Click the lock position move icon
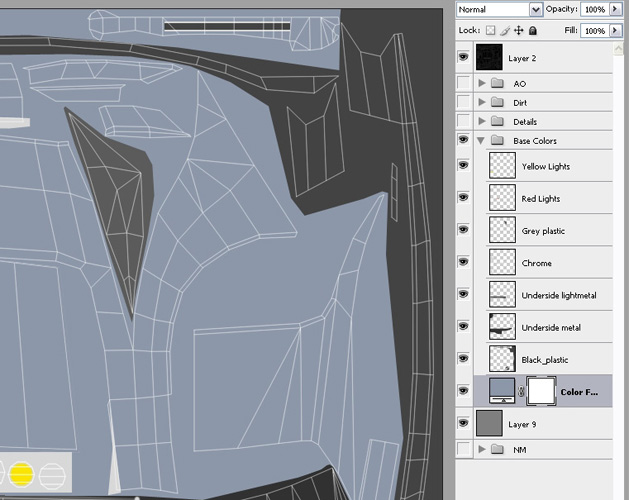This screenshot has width=629, height=500. (519, 31)
